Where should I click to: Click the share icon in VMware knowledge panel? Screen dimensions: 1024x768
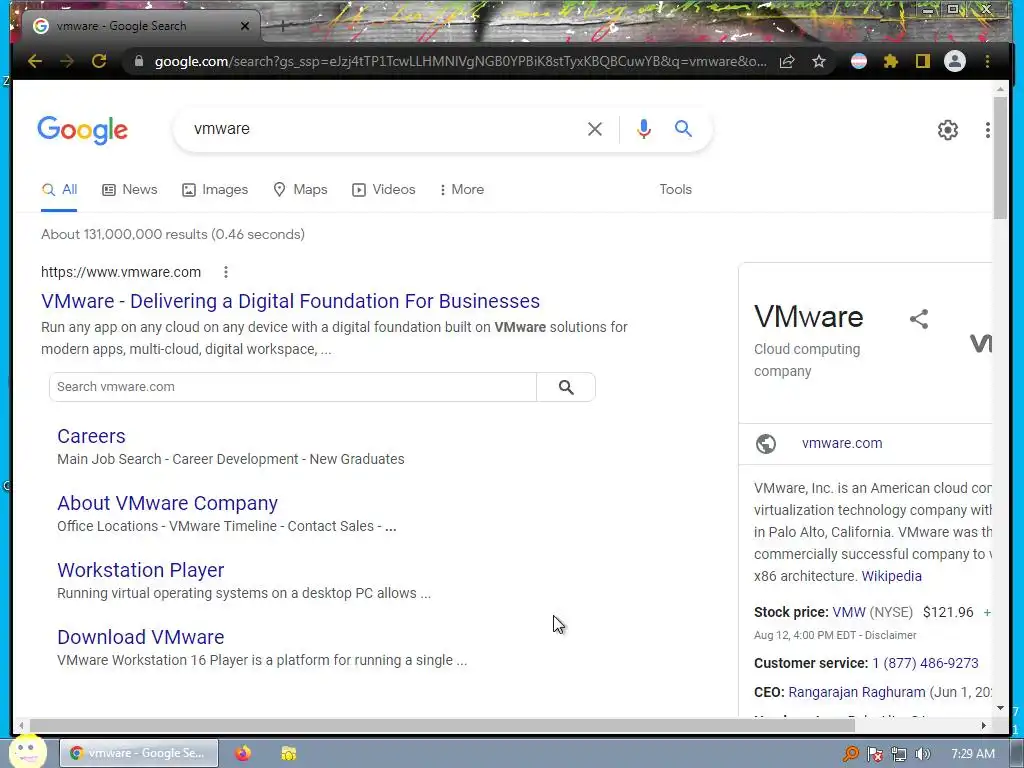919,319
